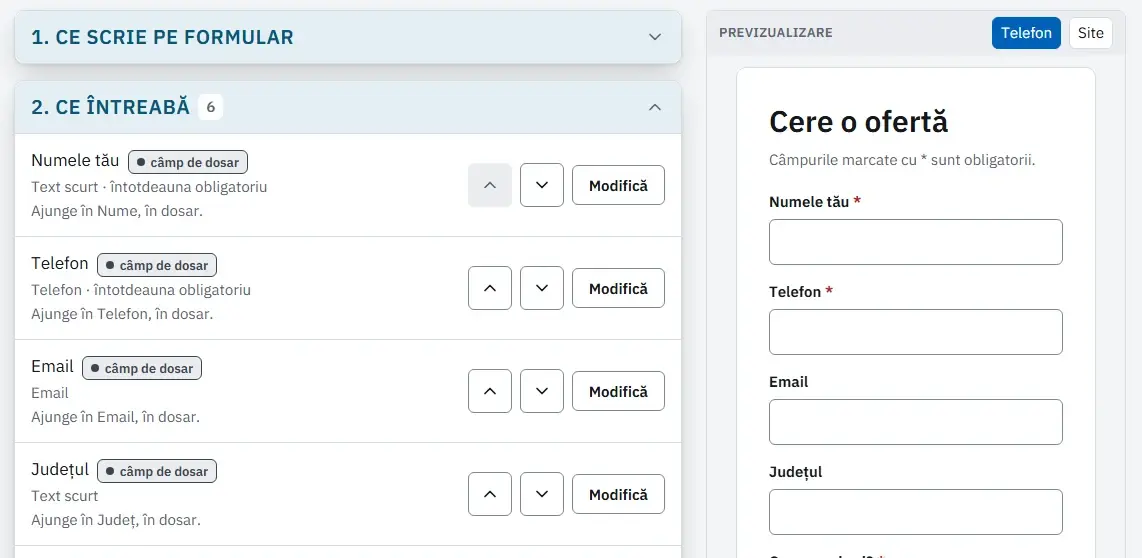
Task: Click 'Ajunge în Telefon, în dosar.' text
Action: [122, 314]
